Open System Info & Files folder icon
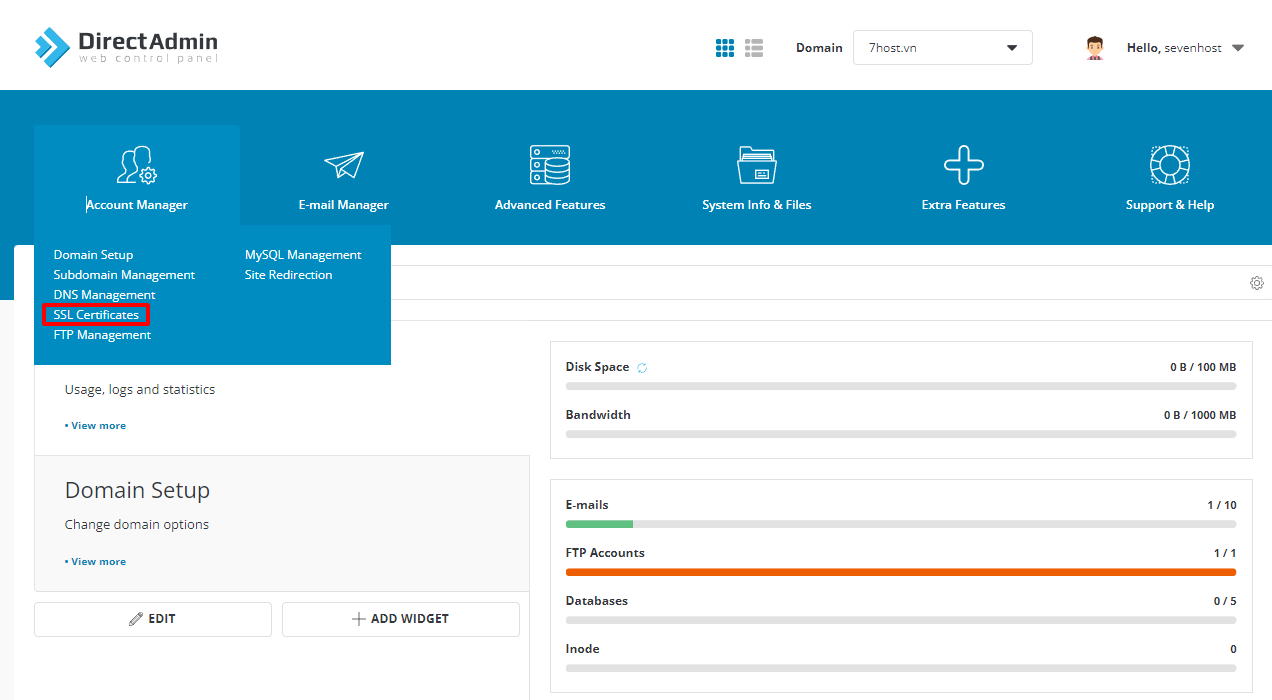The width and height of the screenshot is (1272, 700). coord(757,165)
